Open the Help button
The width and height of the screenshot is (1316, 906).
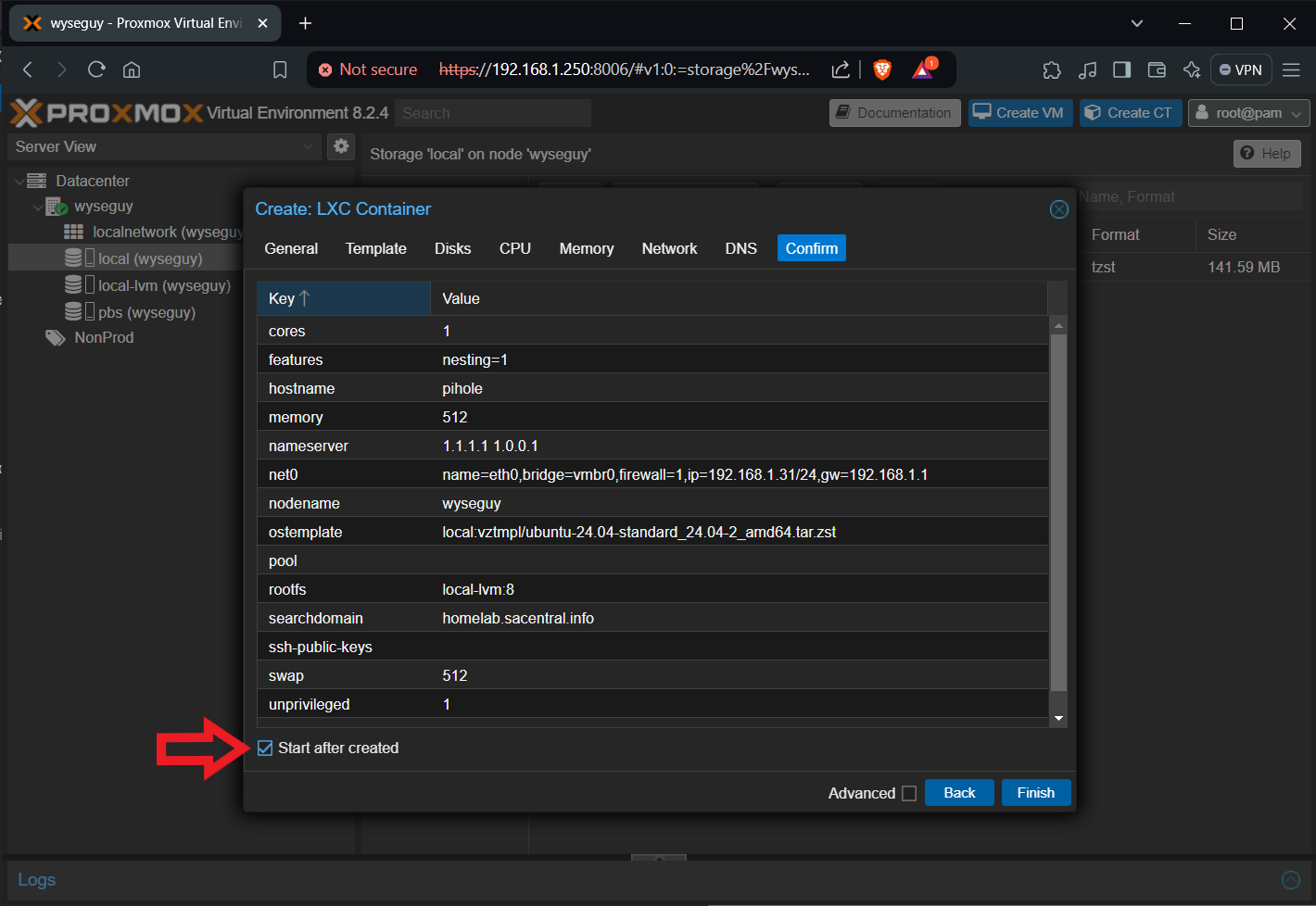pyautogui.click(x=1267, y=154)
